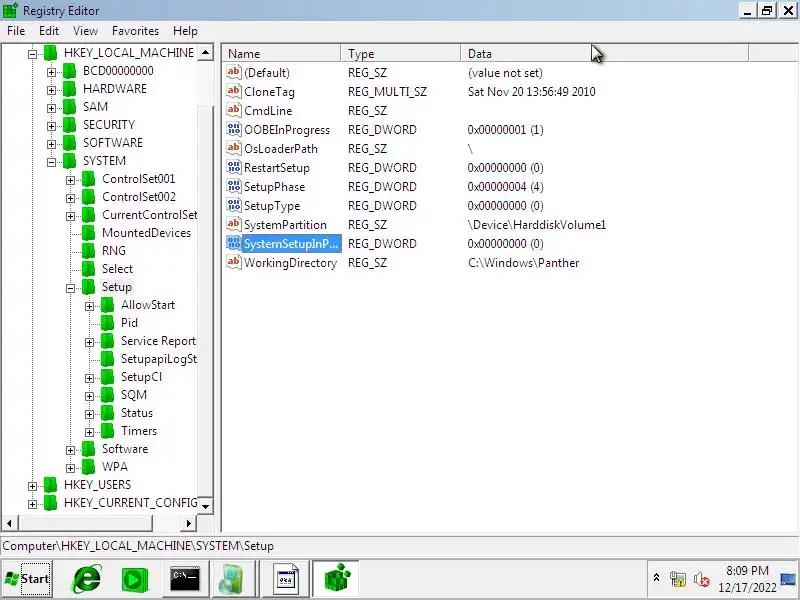Open the File menu
The image size is (800, 600).
[16, 31]
